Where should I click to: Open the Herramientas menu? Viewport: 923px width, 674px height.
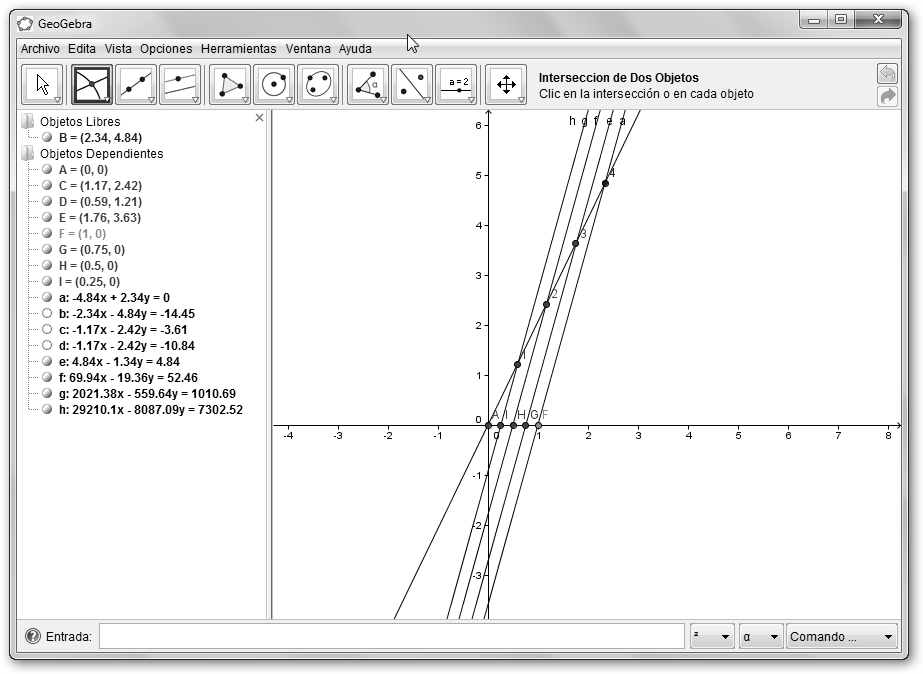tap(238, 48)
